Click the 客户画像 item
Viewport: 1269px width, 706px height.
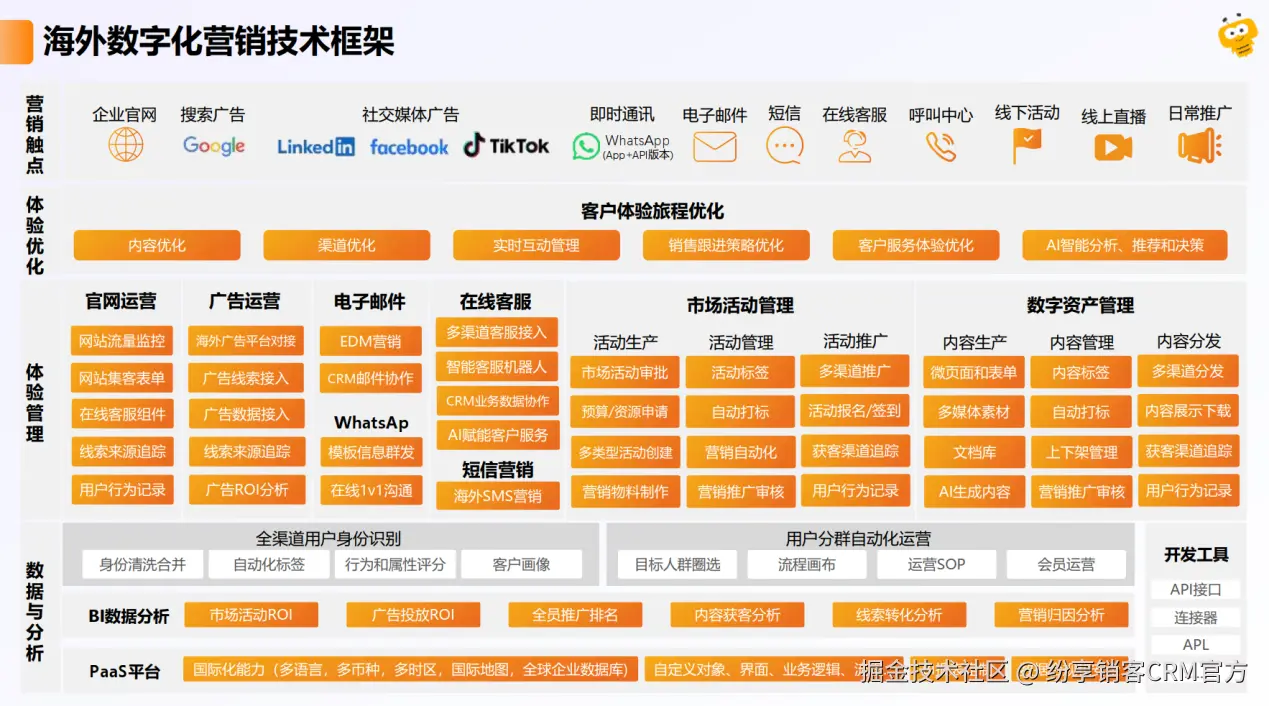[x=521, y=563]
